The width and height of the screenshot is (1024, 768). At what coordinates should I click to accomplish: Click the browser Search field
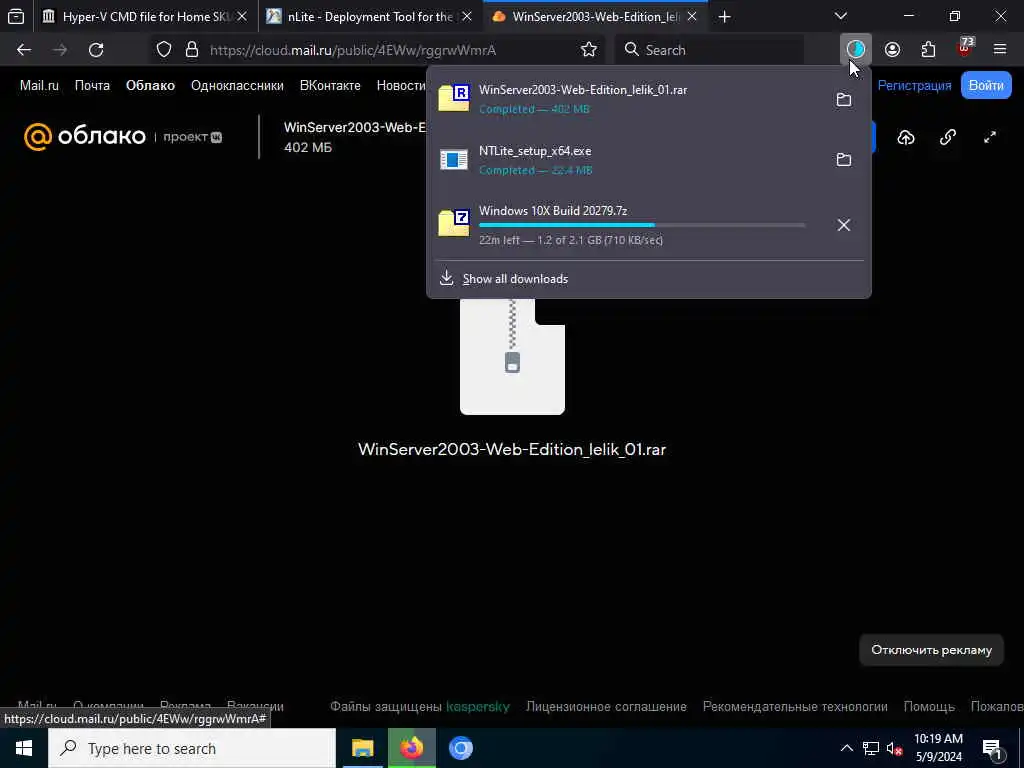[x=711, y=50]
